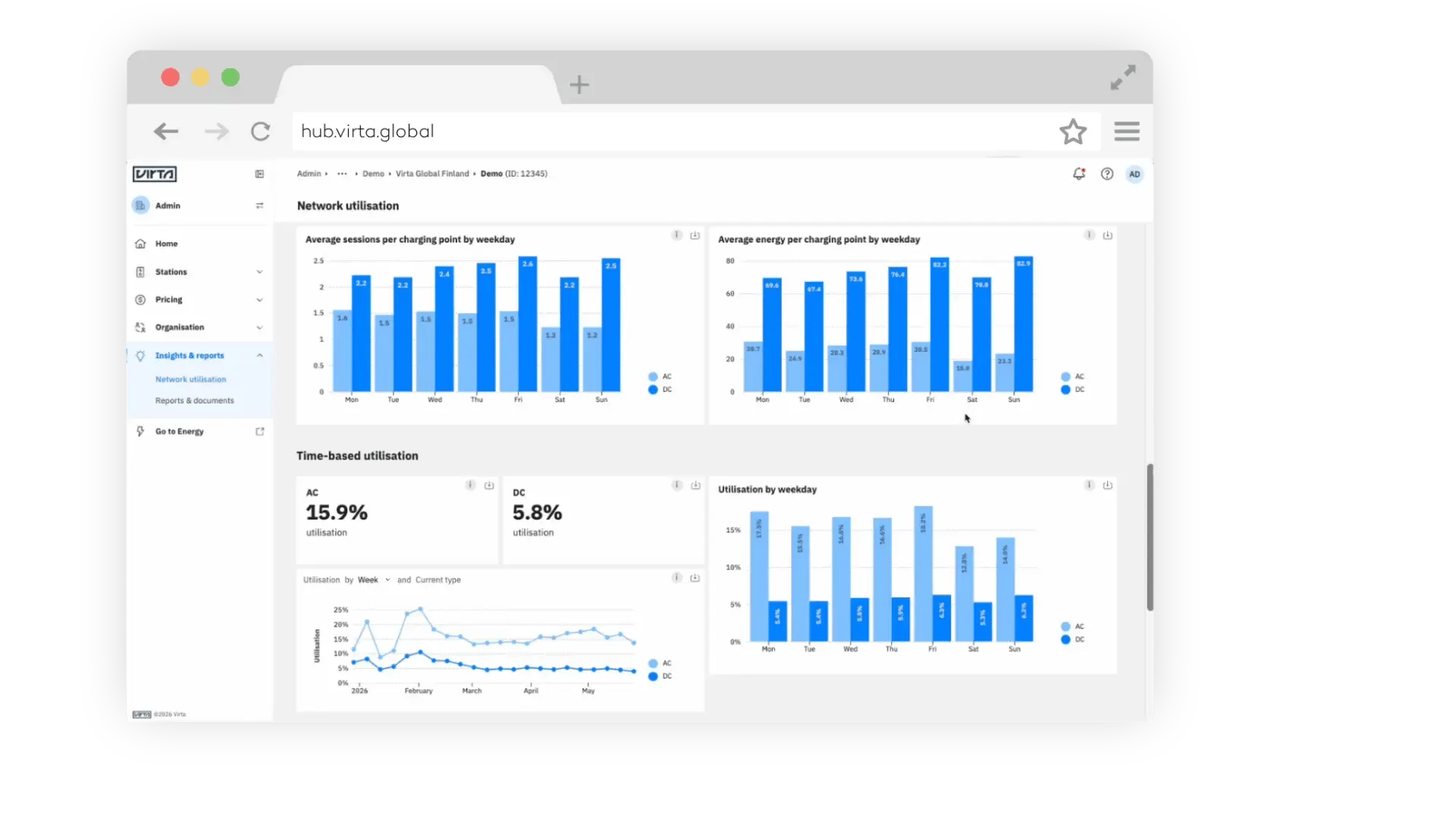Open Go to Energy menu item
Screen dimensions: 1456x819
(x=199, y=431)
